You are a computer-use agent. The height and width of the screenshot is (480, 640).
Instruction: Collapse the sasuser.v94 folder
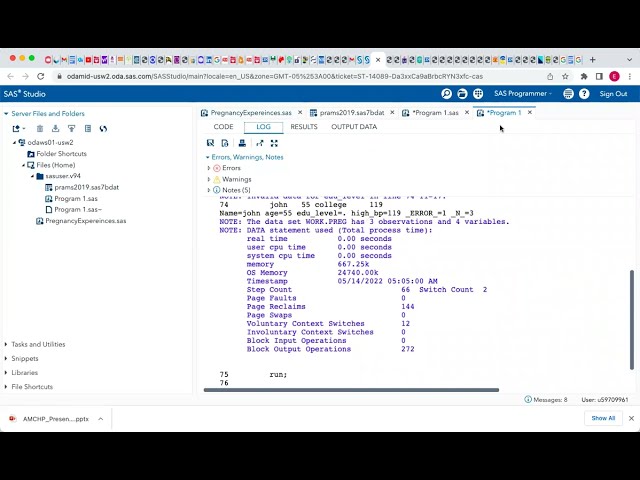tap(32, 176)
